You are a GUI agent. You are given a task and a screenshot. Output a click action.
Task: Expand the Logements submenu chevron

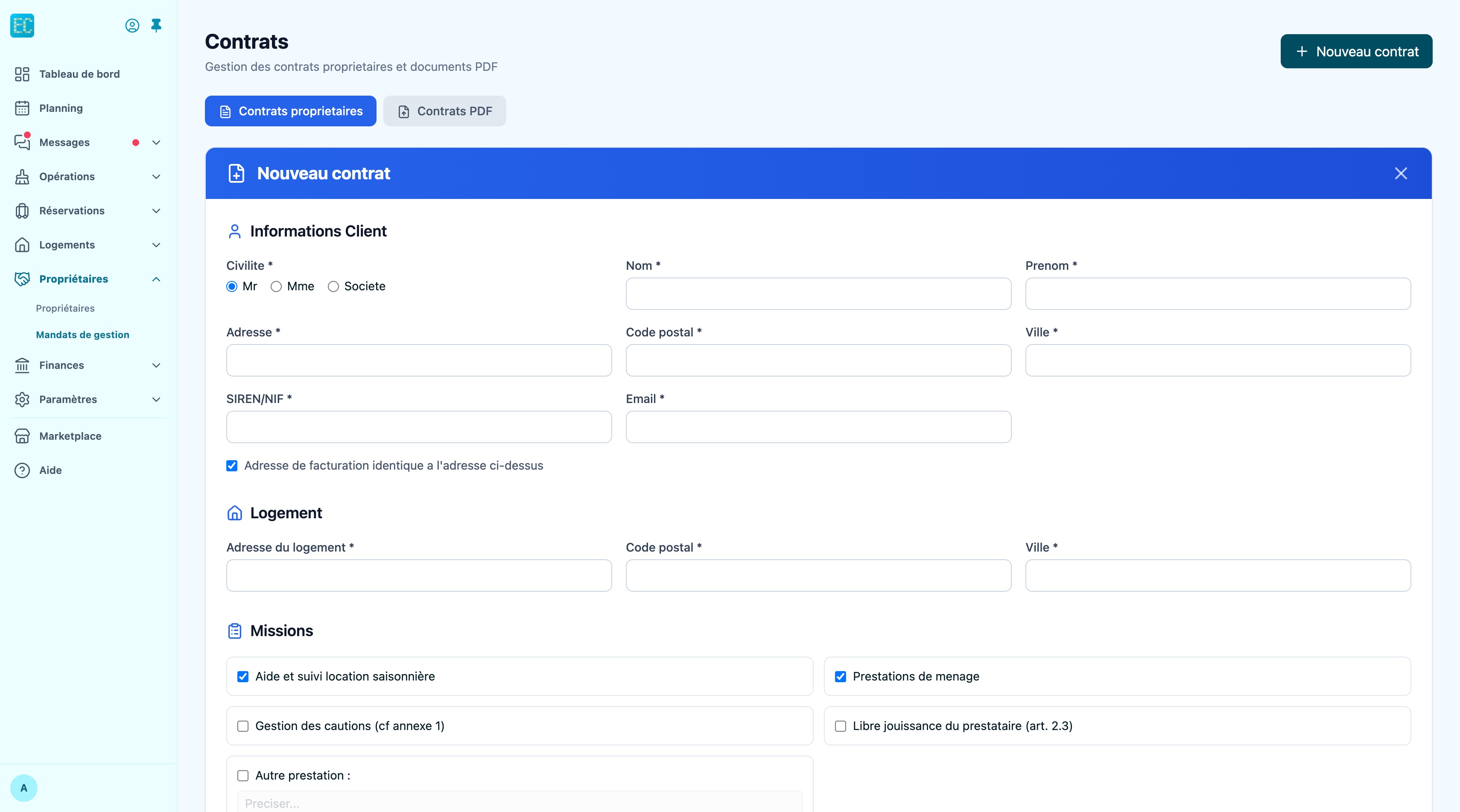point(156,245)
